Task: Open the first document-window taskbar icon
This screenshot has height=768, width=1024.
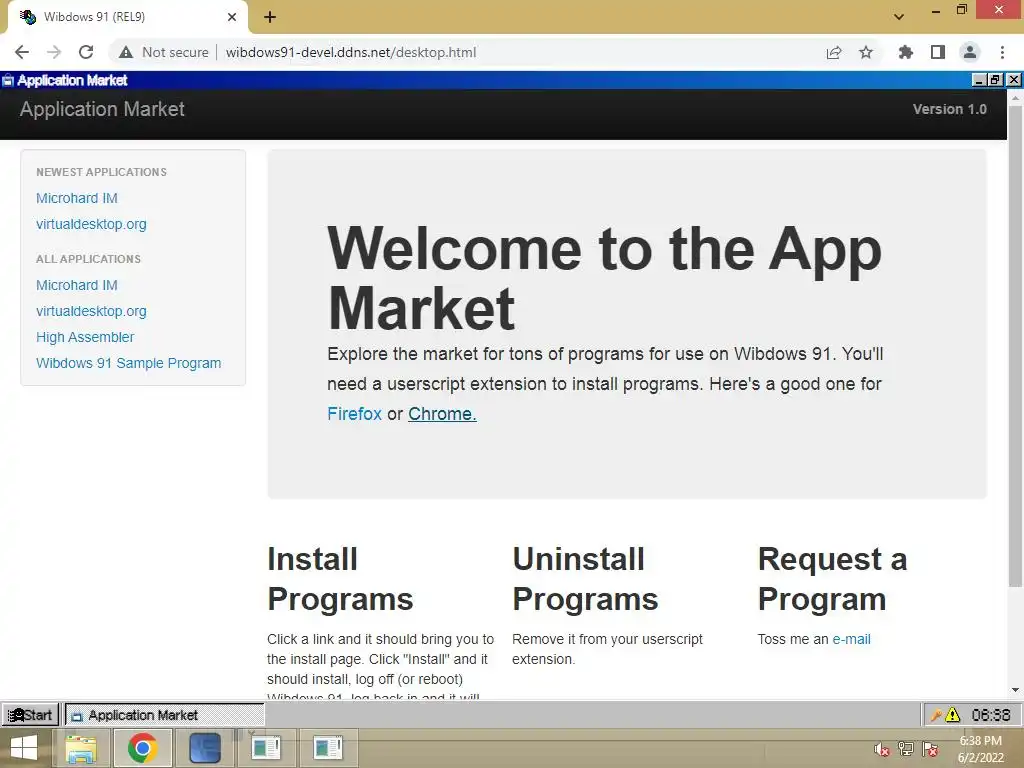Action: [x=266, y=748]
